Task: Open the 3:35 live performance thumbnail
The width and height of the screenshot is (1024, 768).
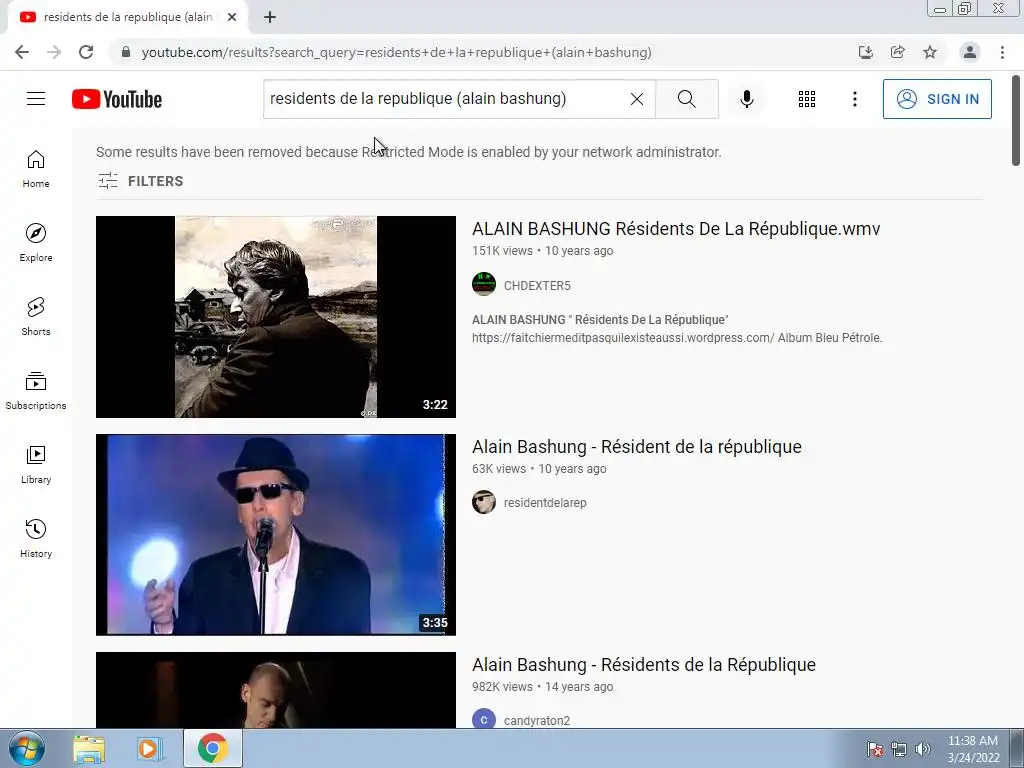Action: 276,535
